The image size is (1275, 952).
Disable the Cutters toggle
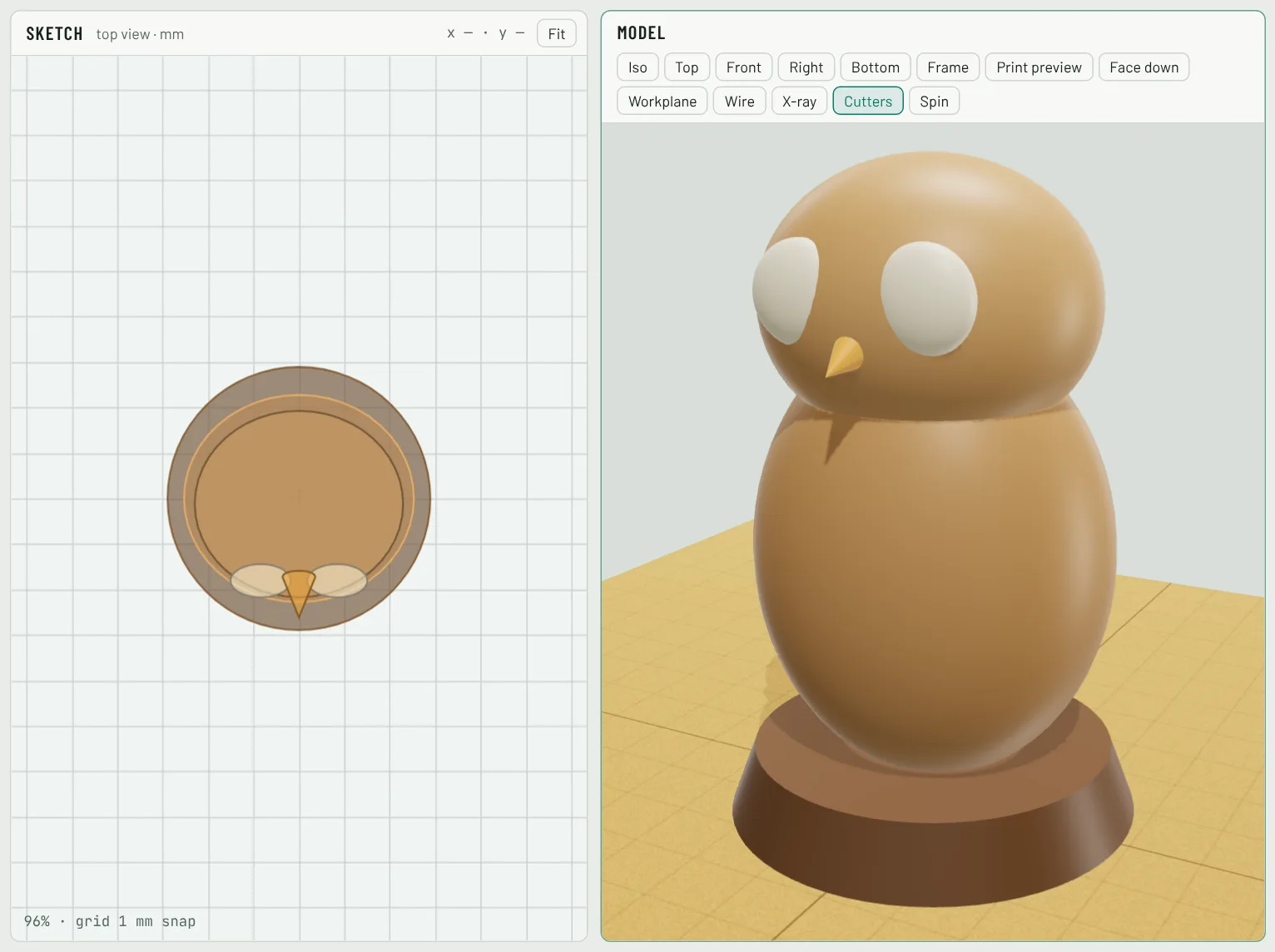coord(868,102)
